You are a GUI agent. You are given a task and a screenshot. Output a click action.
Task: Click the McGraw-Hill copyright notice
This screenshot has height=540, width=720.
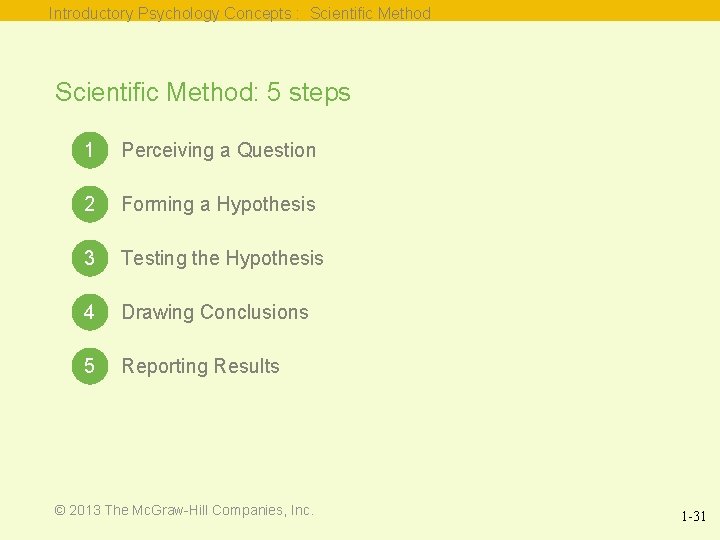click(x=184, y=510)
